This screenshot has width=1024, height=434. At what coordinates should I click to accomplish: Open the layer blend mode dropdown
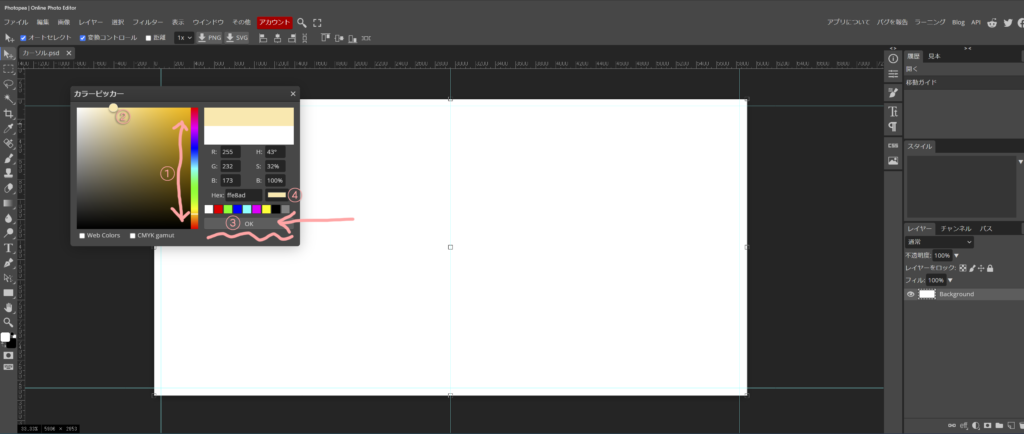(x=939, y=242)
